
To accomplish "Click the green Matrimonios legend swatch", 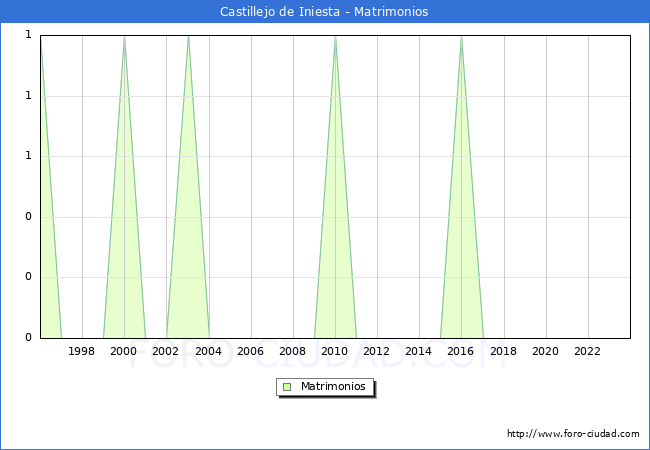I will pyautogui.click(x=287, y=386).
